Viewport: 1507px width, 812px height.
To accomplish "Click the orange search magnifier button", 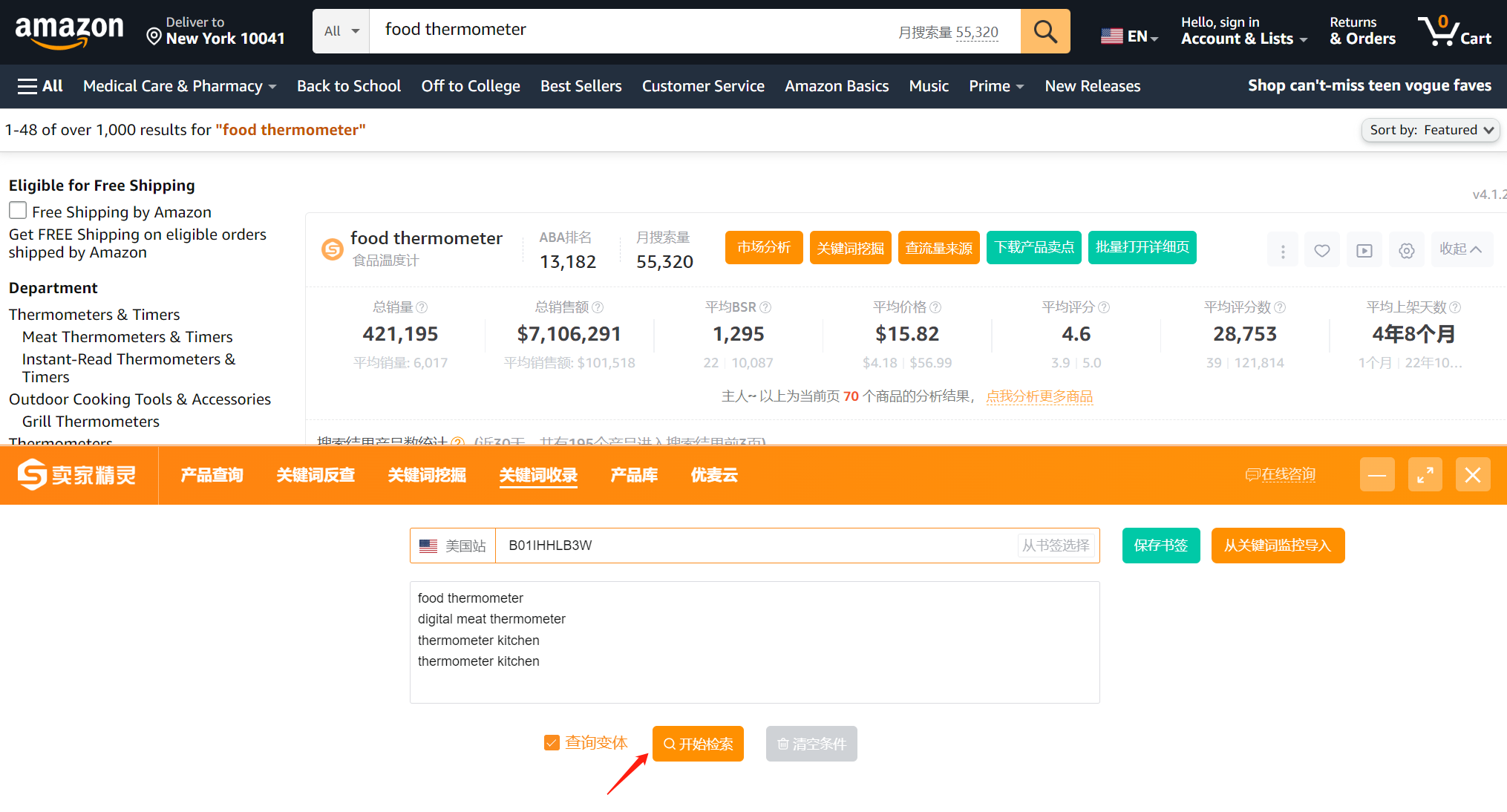I will click(x=1045, y=31).
